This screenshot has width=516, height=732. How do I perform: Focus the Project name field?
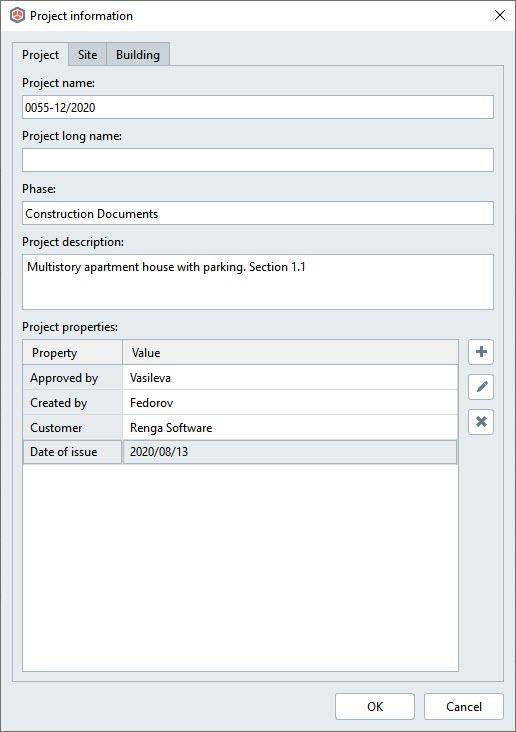point(258,107)
